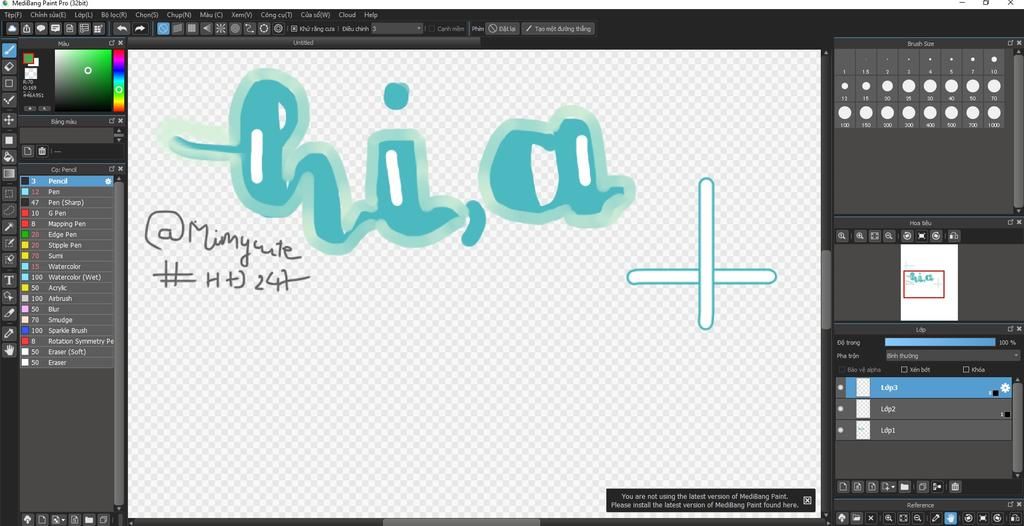Select the Hand tool in left toolbar

9,350
